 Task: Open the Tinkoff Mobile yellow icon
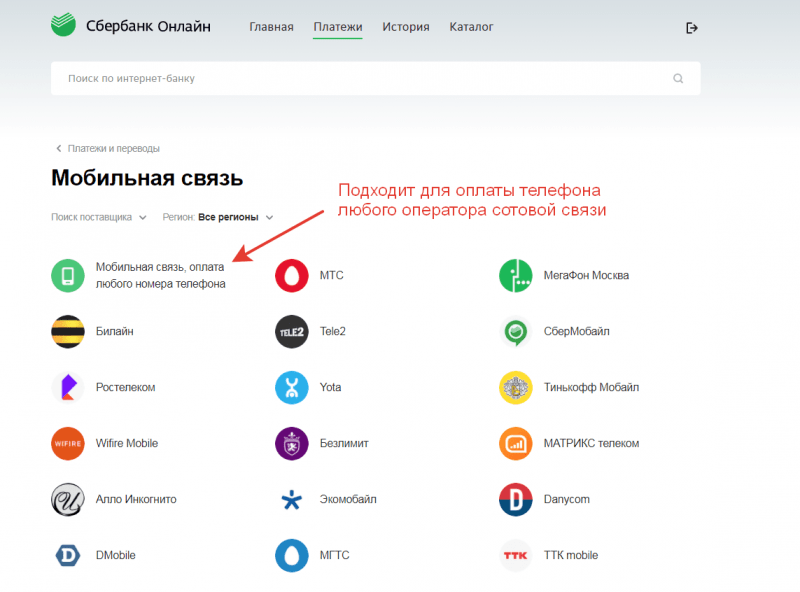click(x=516, y=387)
